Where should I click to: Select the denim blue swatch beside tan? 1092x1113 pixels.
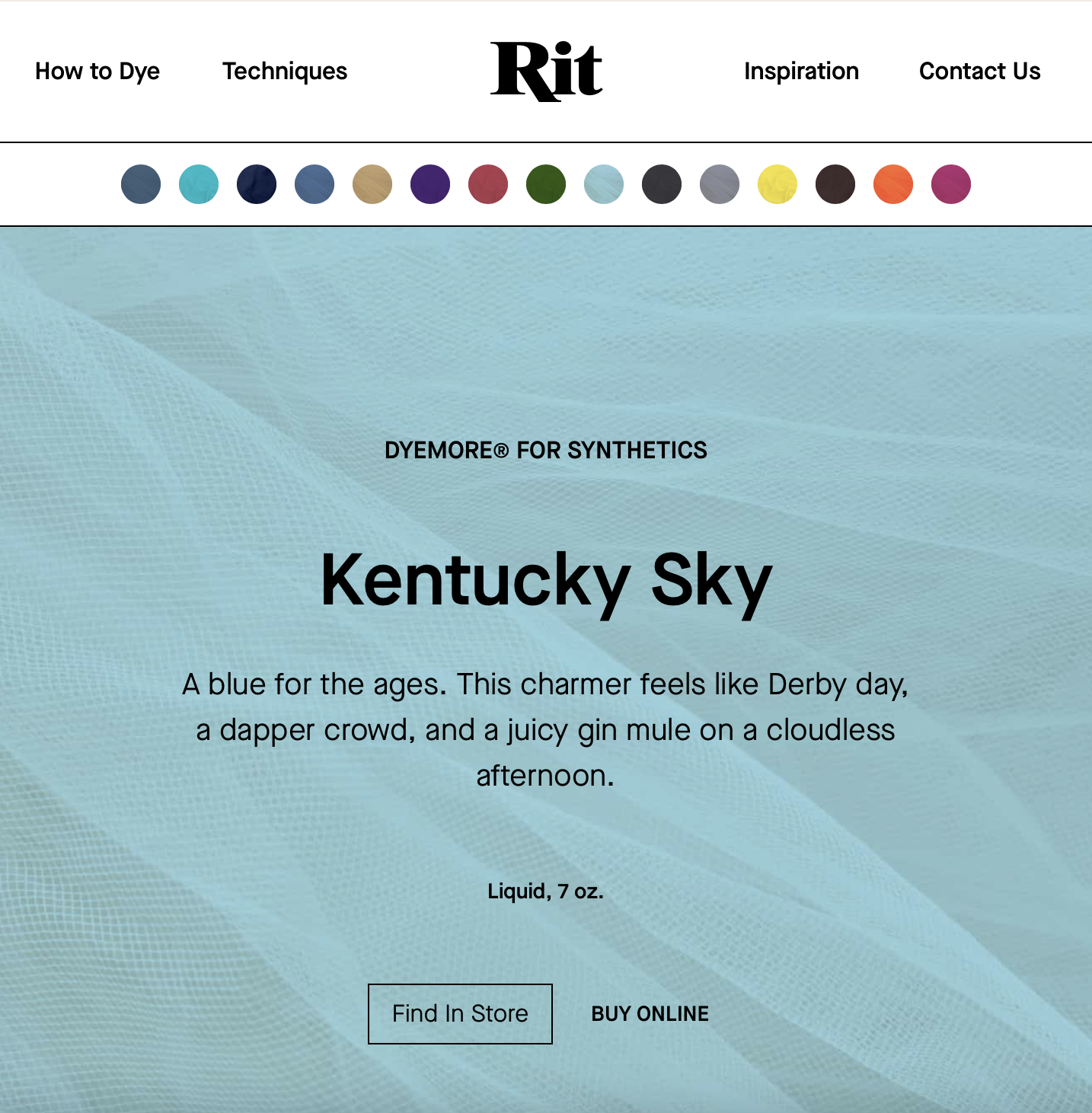tap(315, 184)
